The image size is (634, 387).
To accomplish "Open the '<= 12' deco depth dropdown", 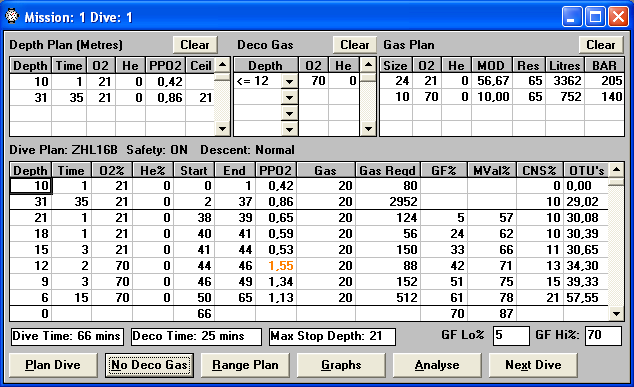I will (289, 82).
